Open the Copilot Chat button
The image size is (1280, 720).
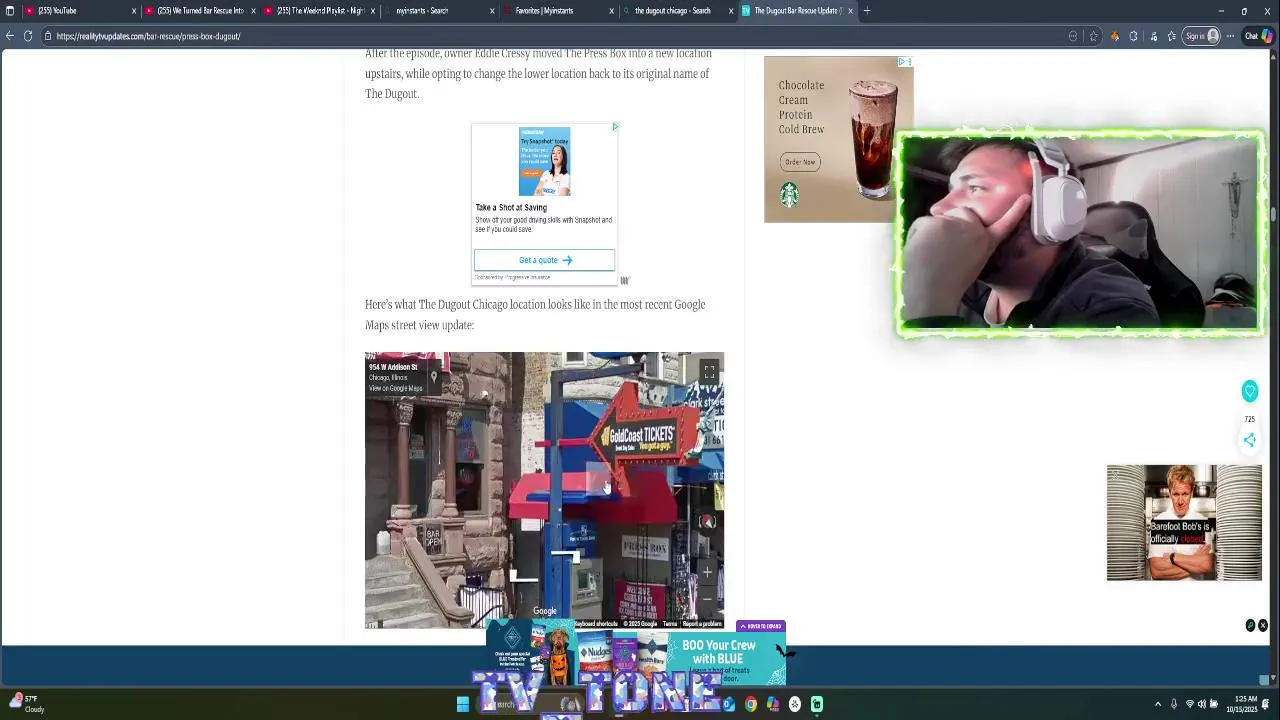1258,36
